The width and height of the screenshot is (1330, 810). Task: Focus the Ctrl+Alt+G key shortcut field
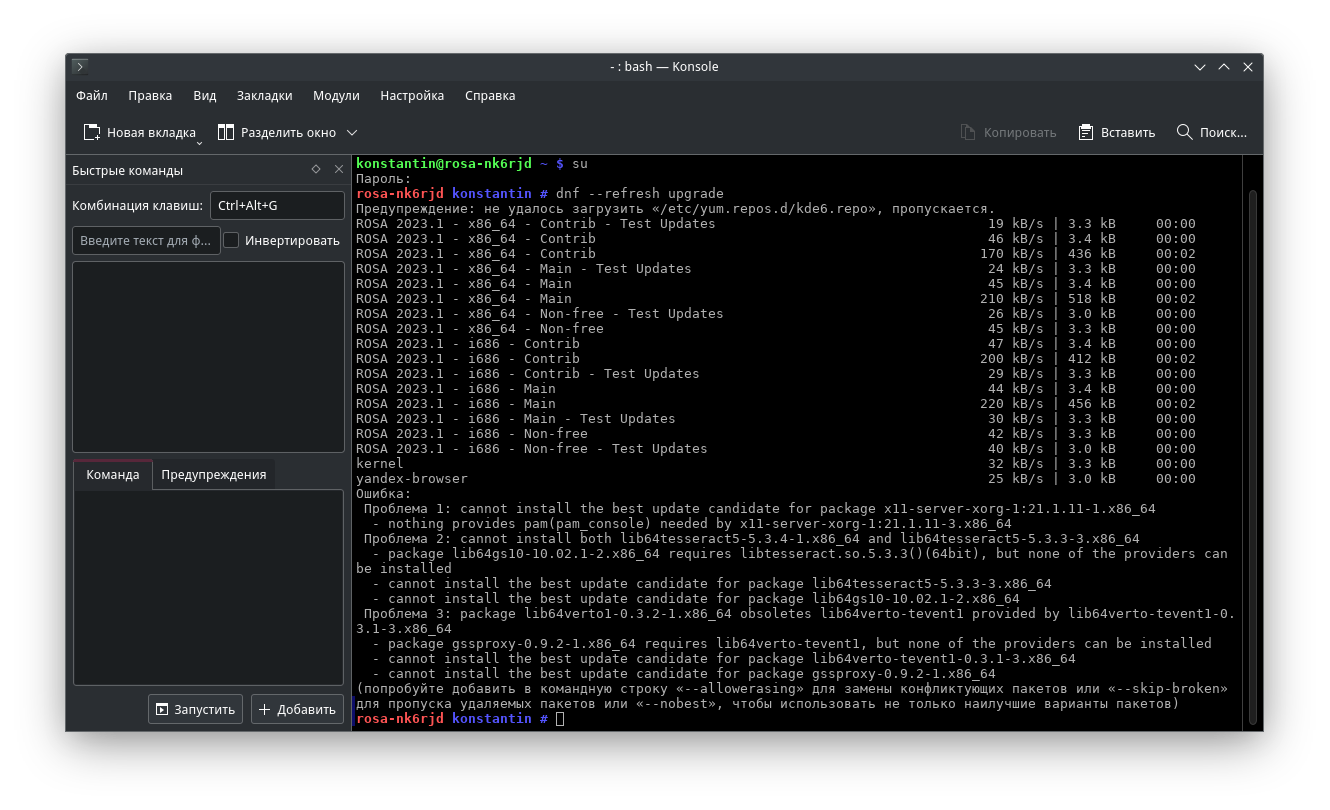pos(277,206)
